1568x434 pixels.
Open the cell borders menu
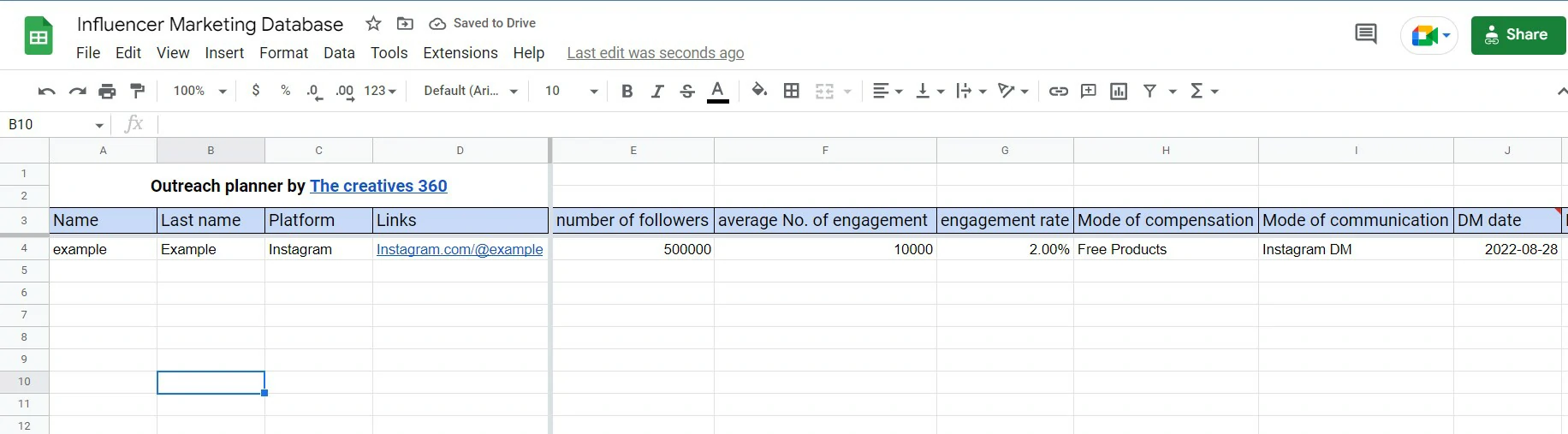[792, 91]
